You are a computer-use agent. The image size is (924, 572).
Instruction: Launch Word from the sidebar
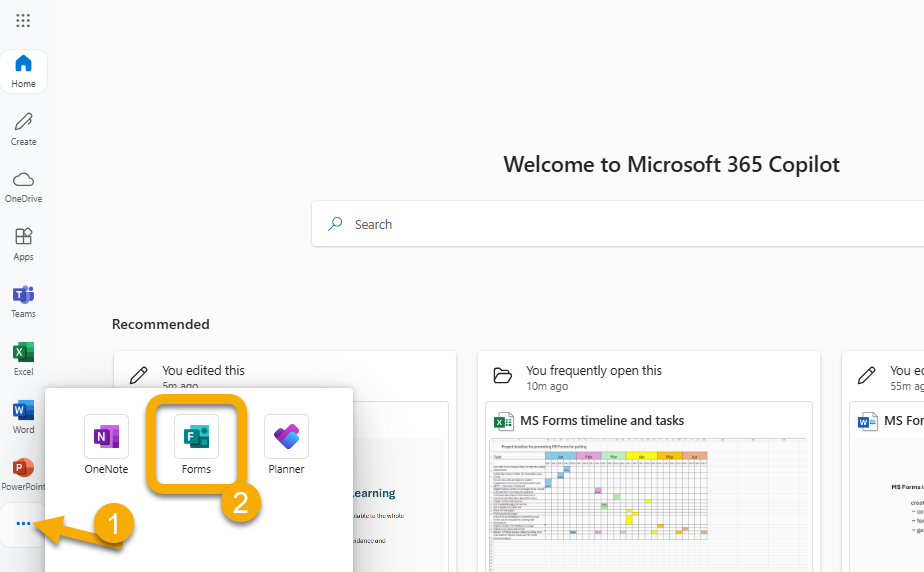pos(23,416)
